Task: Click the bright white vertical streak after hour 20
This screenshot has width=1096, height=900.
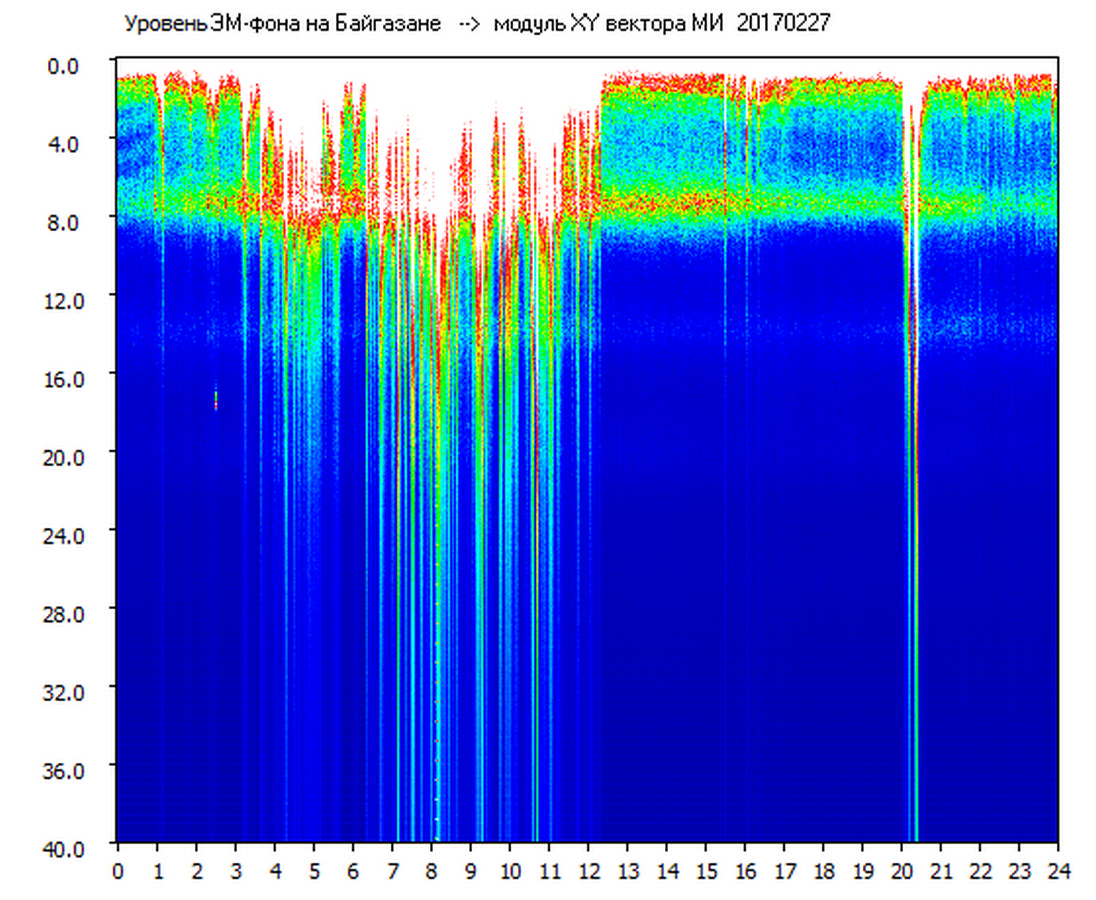Action: 912,250
